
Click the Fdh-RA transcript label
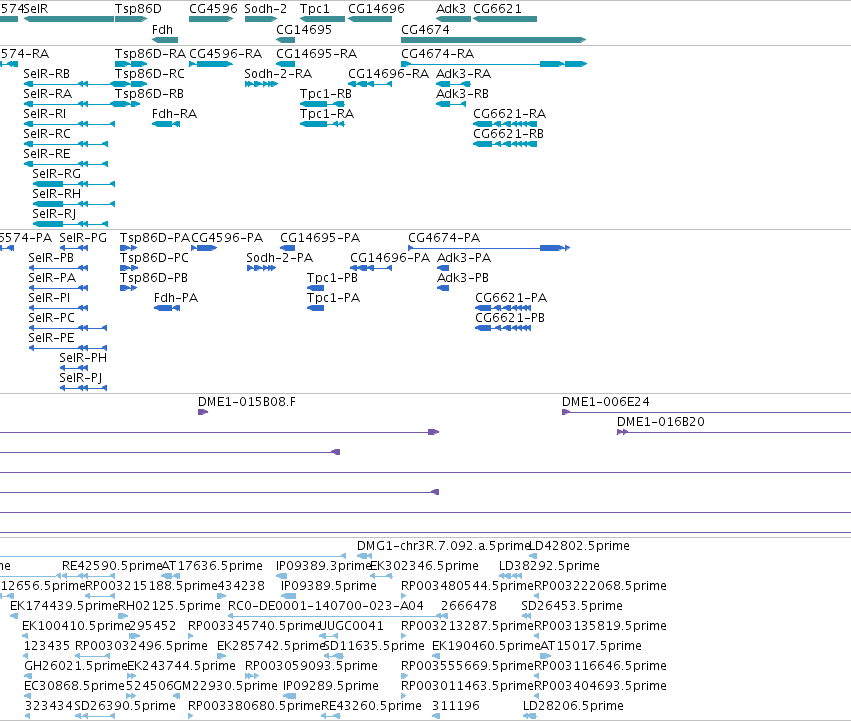click(174, 113)
